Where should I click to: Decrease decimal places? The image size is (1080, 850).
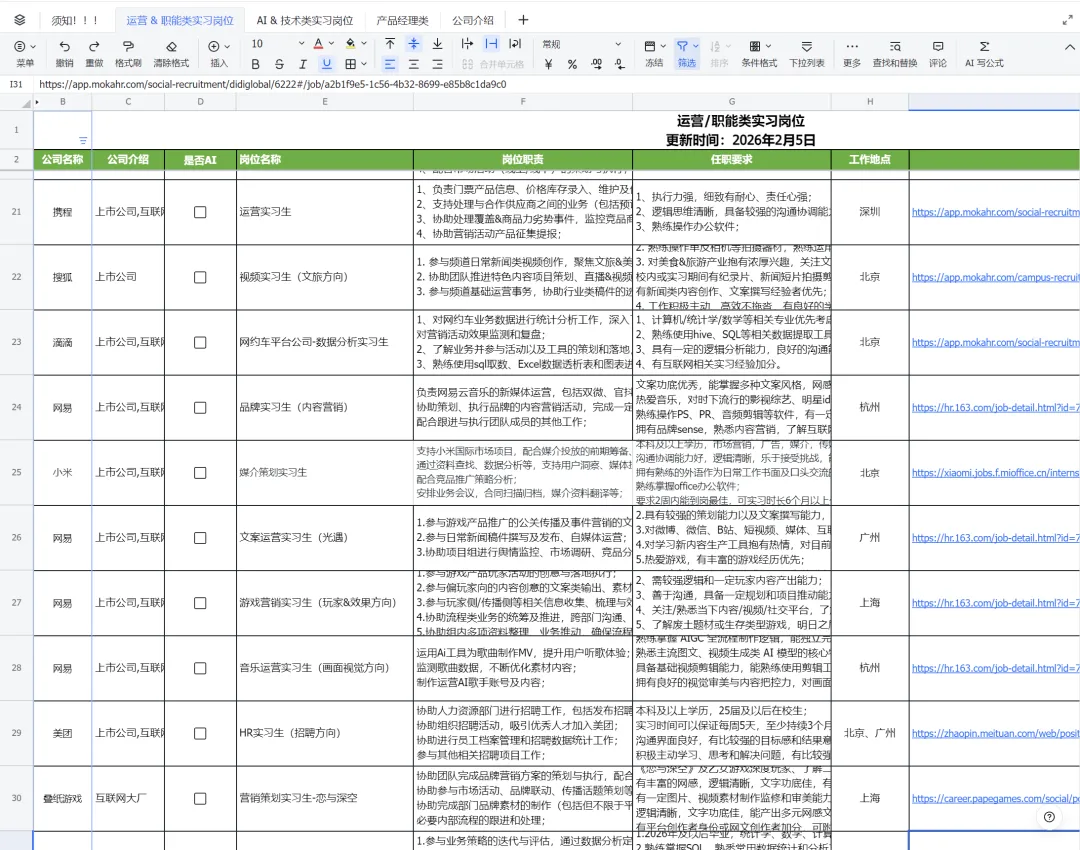coord(620,64)
